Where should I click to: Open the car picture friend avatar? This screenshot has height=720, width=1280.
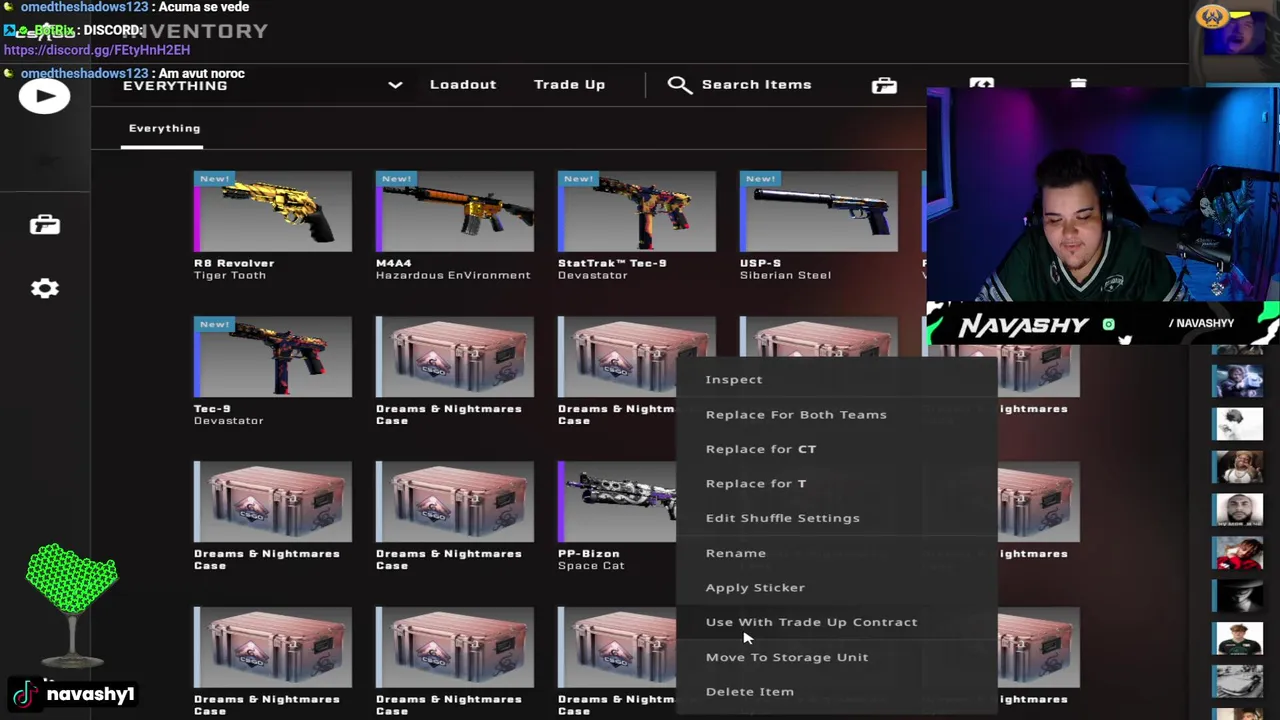pos(1238,682)
